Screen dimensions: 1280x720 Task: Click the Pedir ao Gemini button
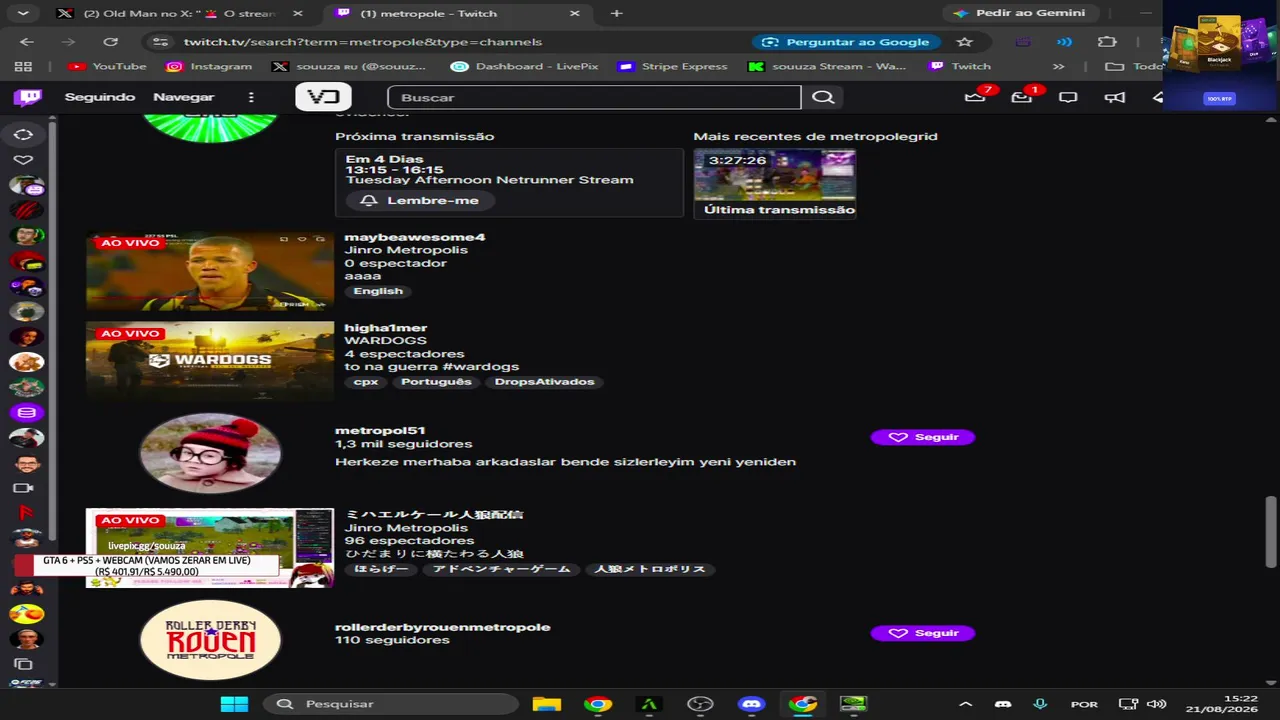(1020, 13)
